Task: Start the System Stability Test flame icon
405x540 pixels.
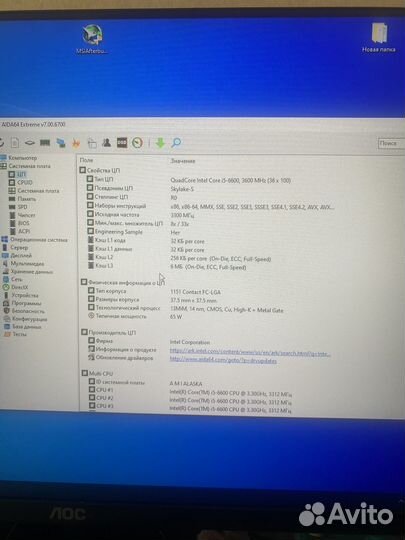Action: click(76, 143)
